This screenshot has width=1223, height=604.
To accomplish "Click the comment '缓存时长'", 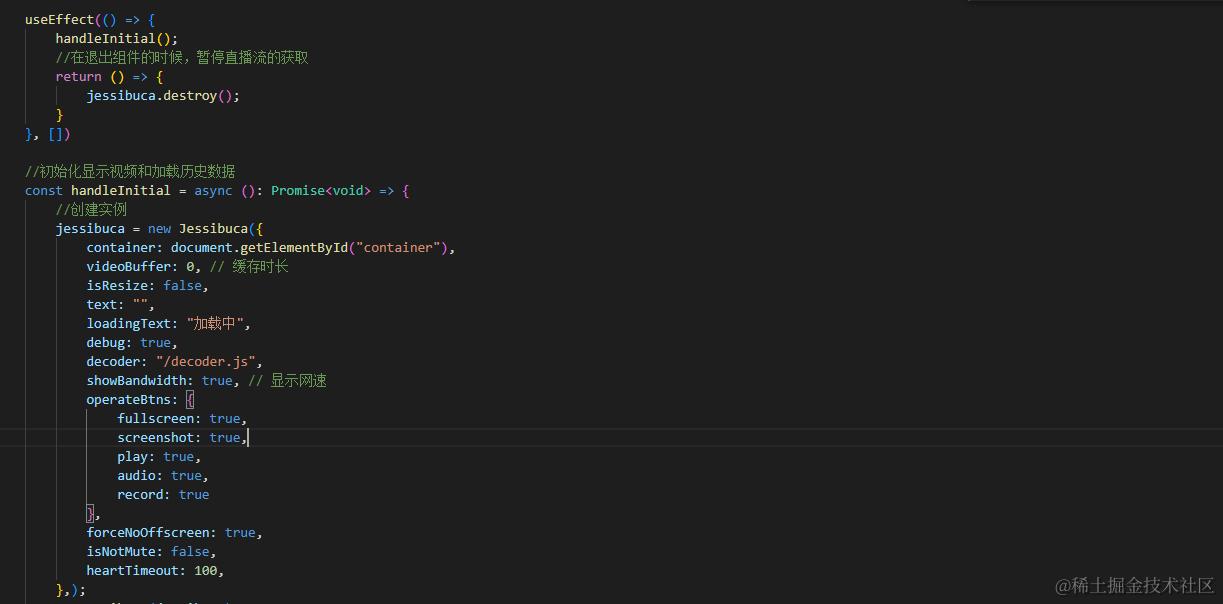I will tap(249, 266).
